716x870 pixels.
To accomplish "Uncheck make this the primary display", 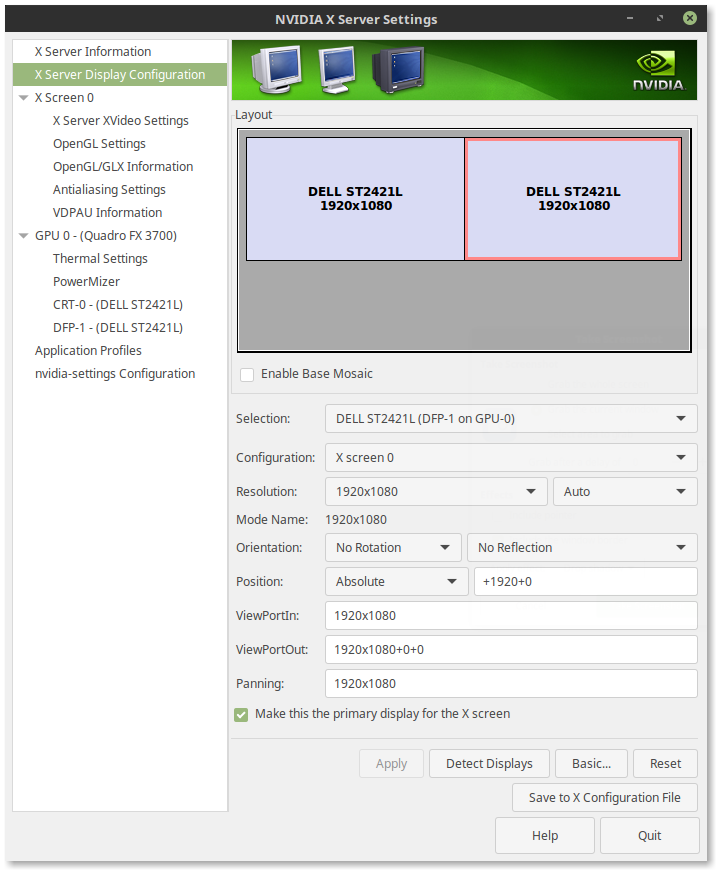I will (x=241, y=715).
